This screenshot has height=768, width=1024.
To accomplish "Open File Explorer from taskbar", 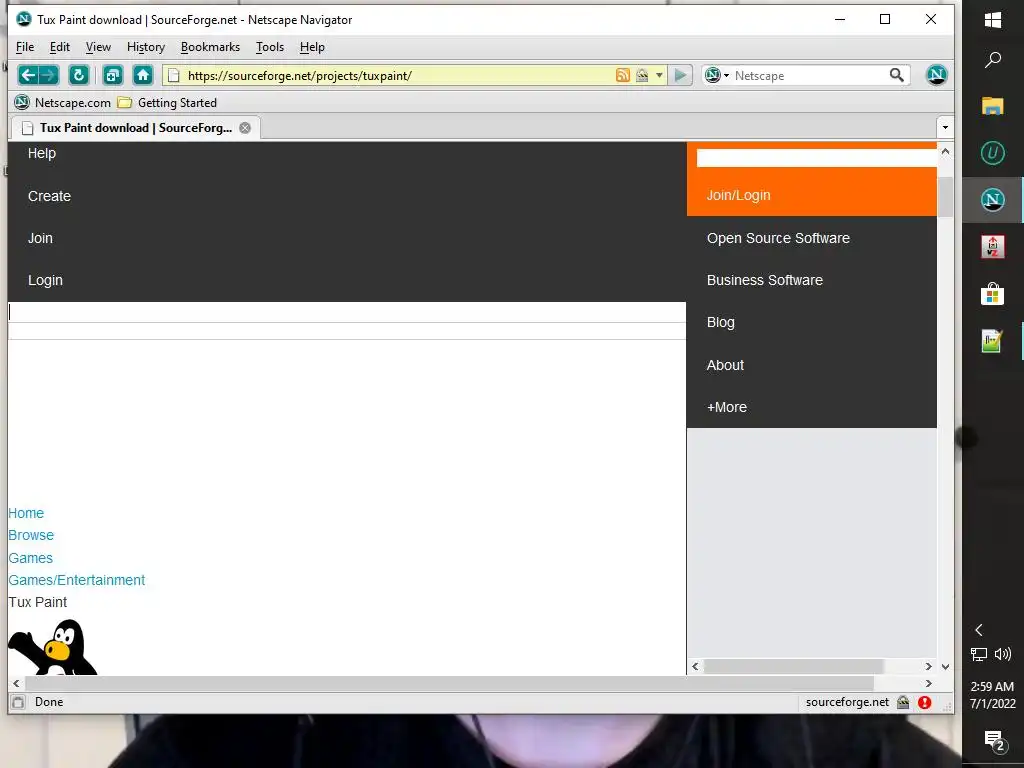I will click(993, 106).
